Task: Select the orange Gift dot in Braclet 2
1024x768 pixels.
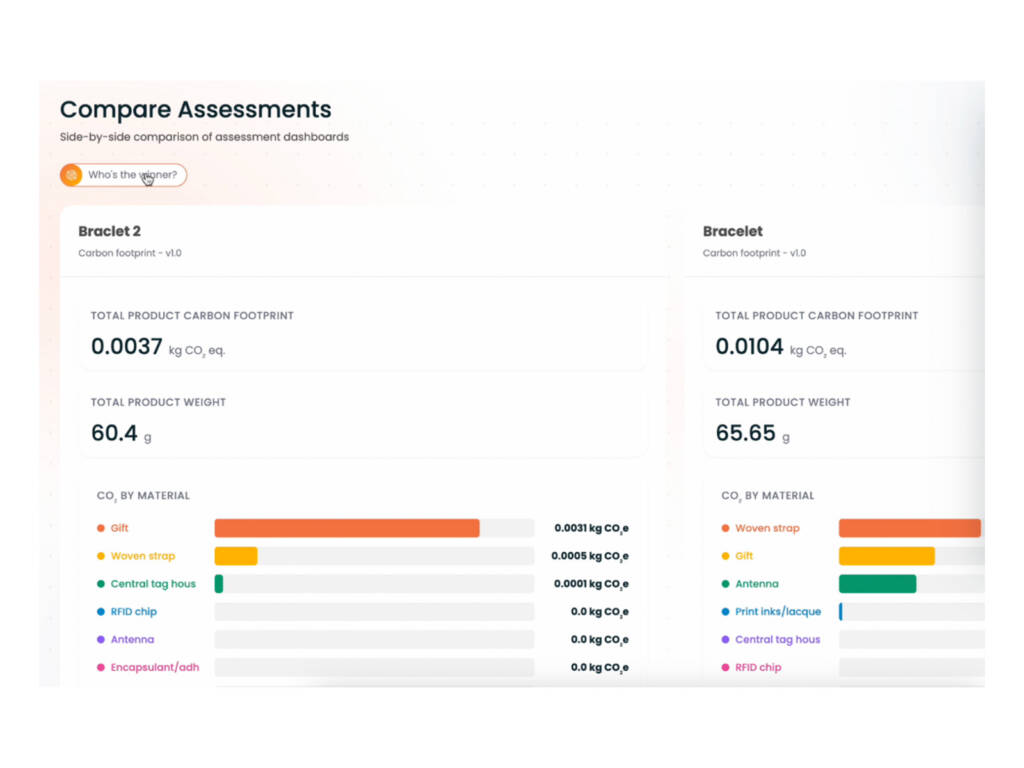Action: click(101, 528)
